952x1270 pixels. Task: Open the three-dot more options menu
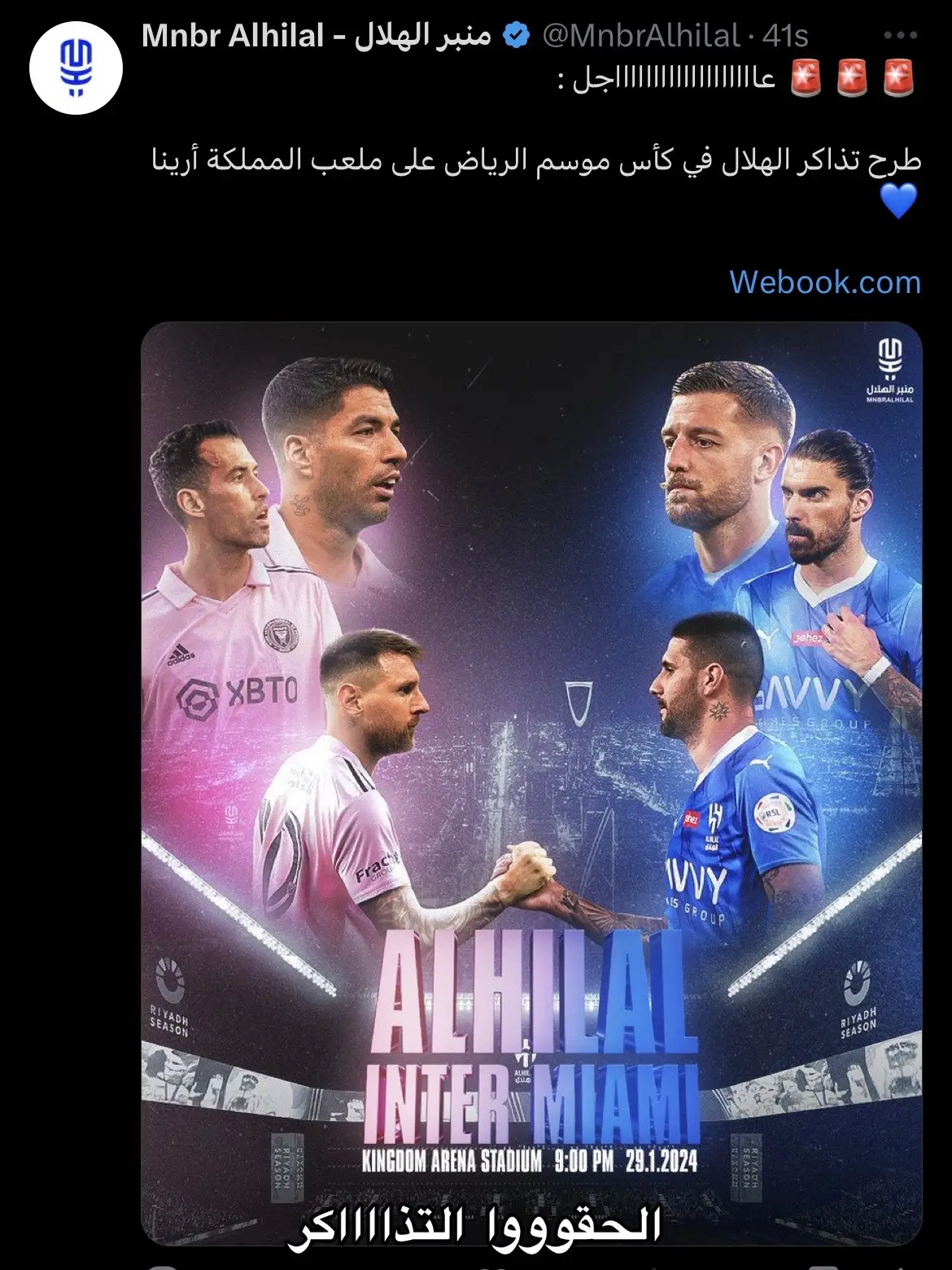point(900,36)
